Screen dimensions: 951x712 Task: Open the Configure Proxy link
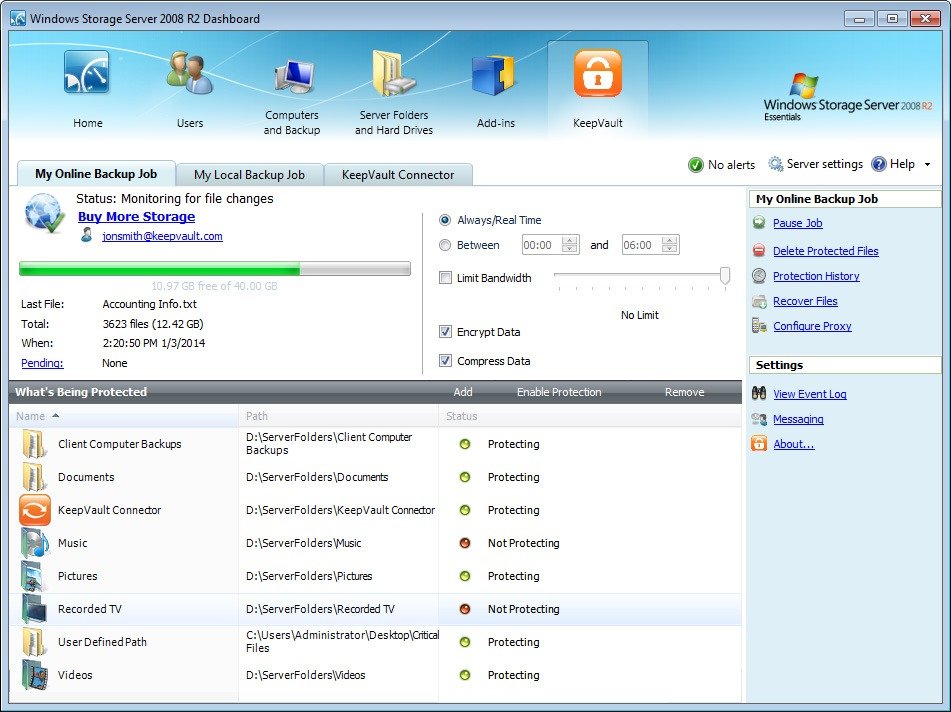pyautogui.click(x=812, y=326)
